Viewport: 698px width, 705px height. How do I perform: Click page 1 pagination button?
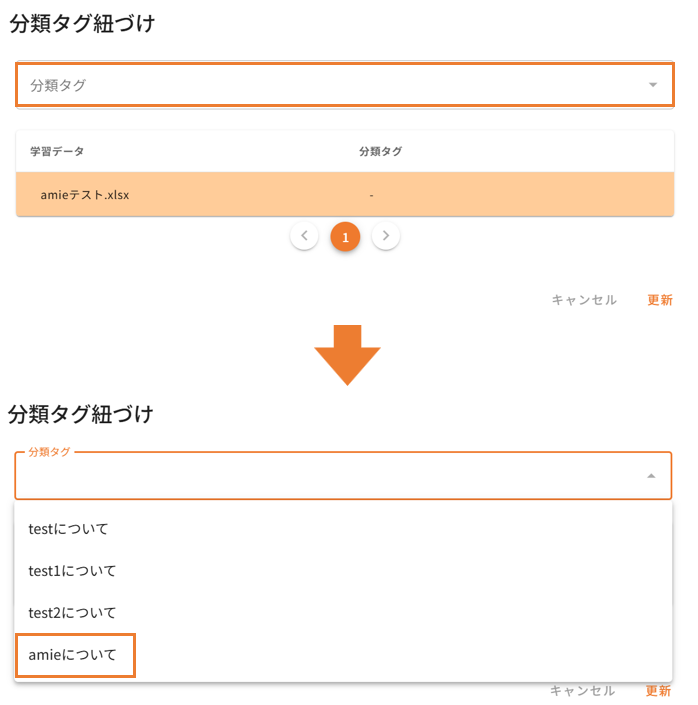(345, 237)
